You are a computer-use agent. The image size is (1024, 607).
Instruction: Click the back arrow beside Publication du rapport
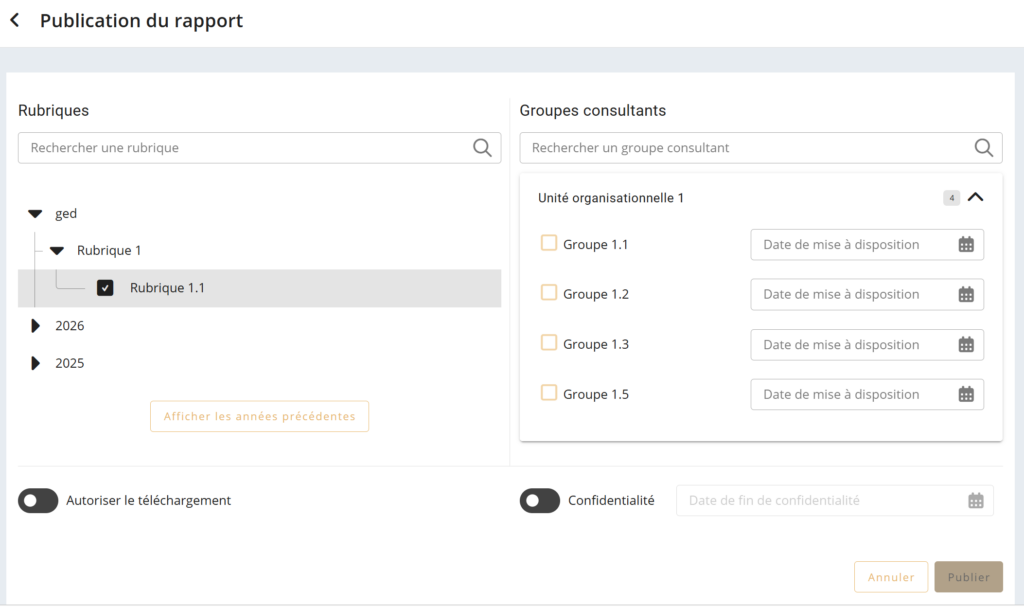pos(15,21)
